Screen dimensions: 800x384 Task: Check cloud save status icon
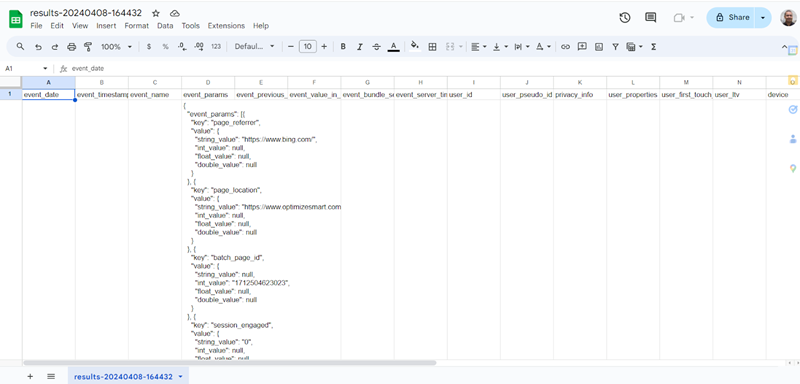pos(174,13)
